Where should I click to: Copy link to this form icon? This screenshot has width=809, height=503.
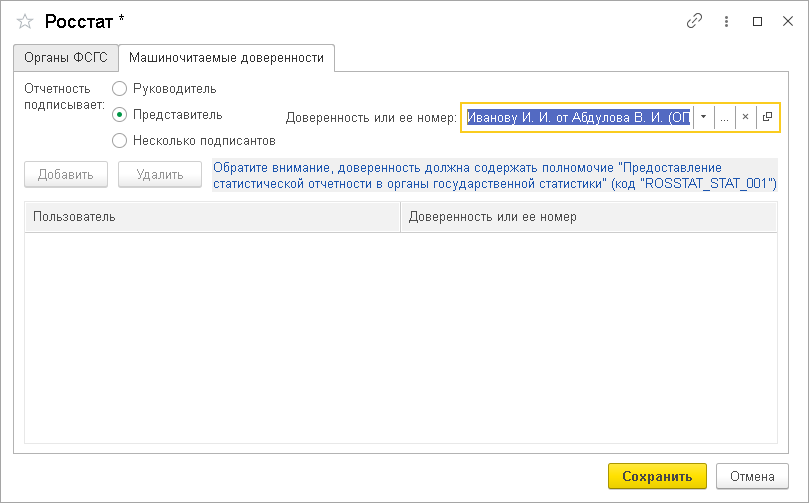tap(694, 21)
